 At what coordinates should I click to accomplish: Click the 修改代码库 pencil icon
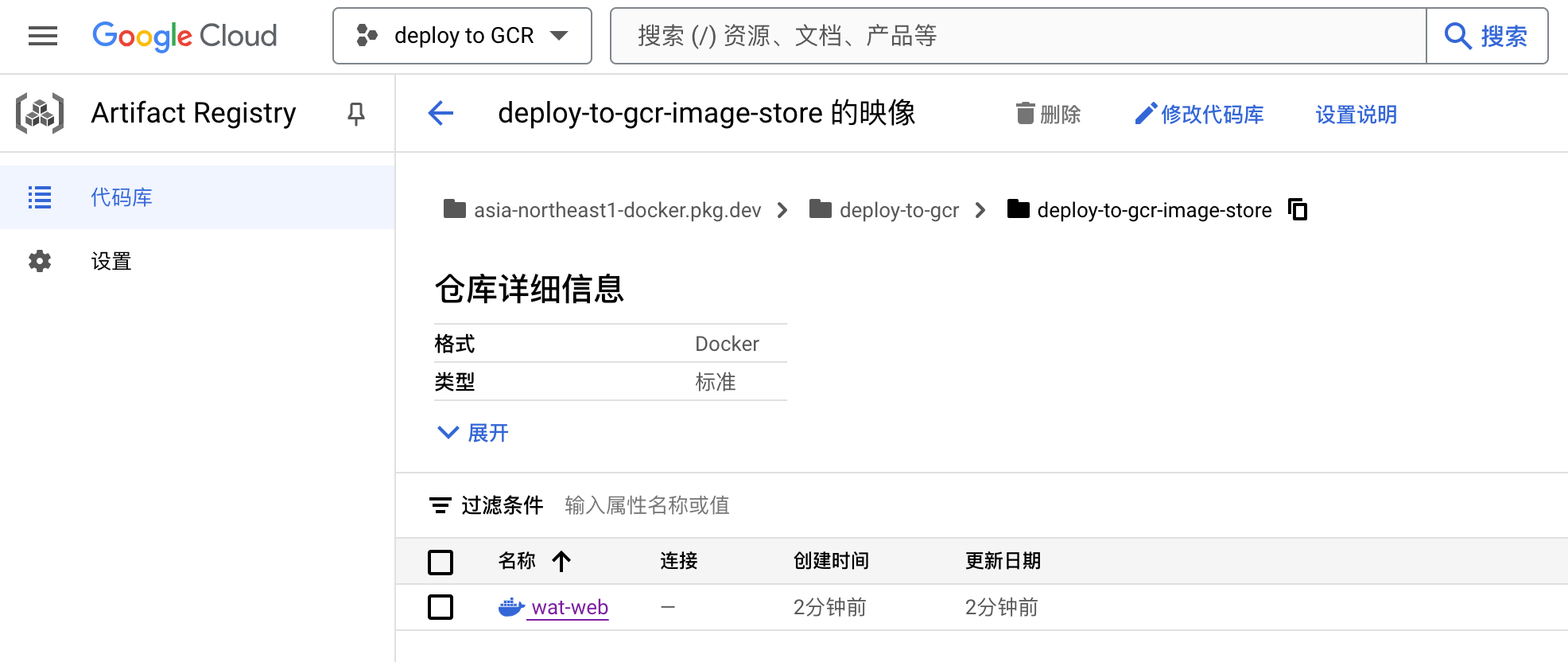click(x=1145, y=114)
